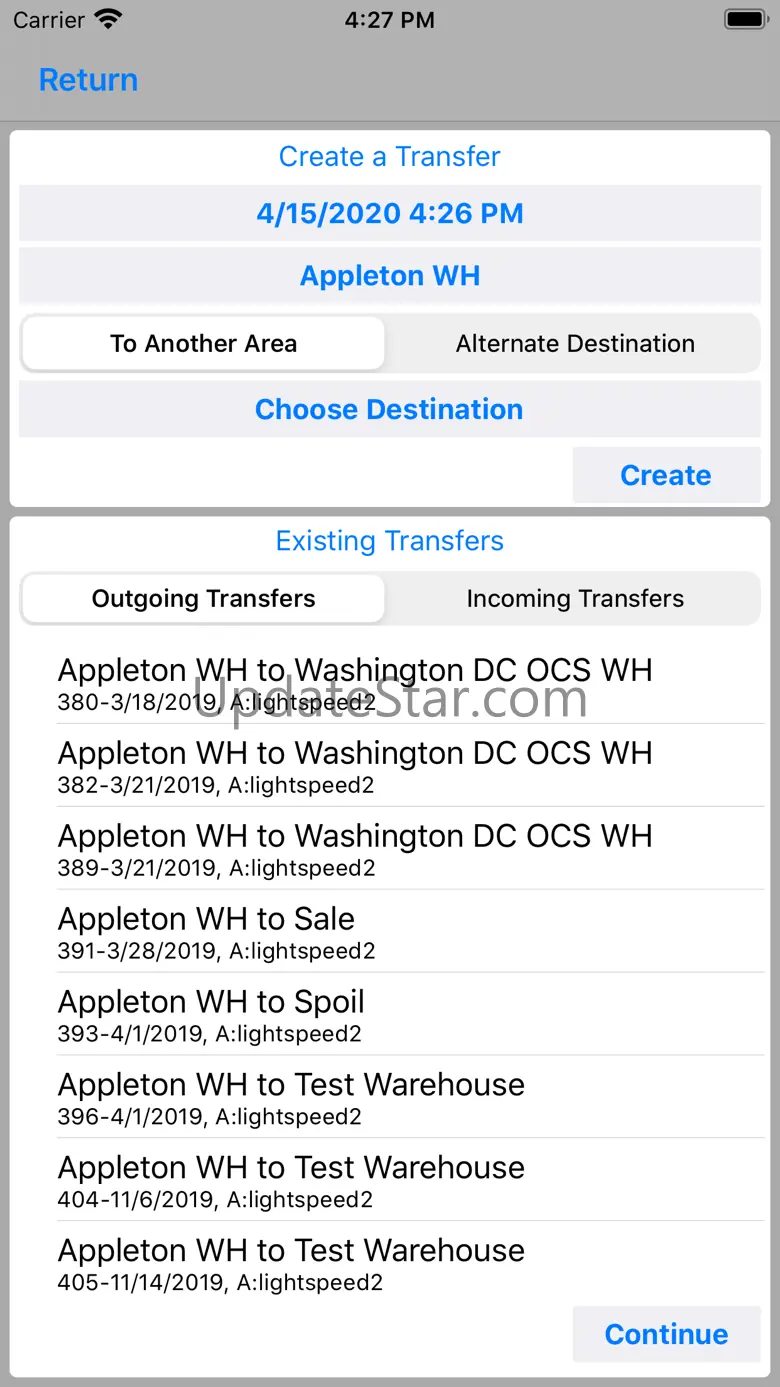The width and height of the screenshot is (780, 1387).
Task: Switch to Alternate Destination segment
Action: [x=575, y=344]
